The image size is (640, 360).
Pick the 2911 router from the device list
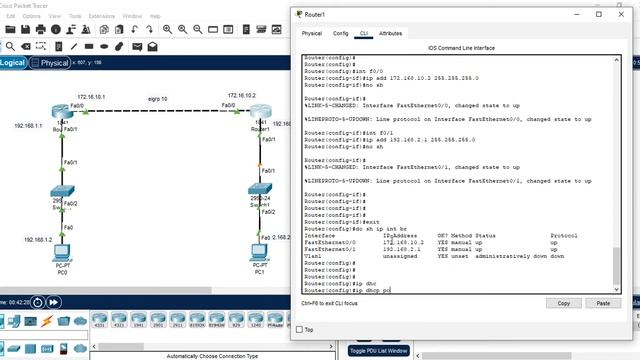[x=178, y=320]
